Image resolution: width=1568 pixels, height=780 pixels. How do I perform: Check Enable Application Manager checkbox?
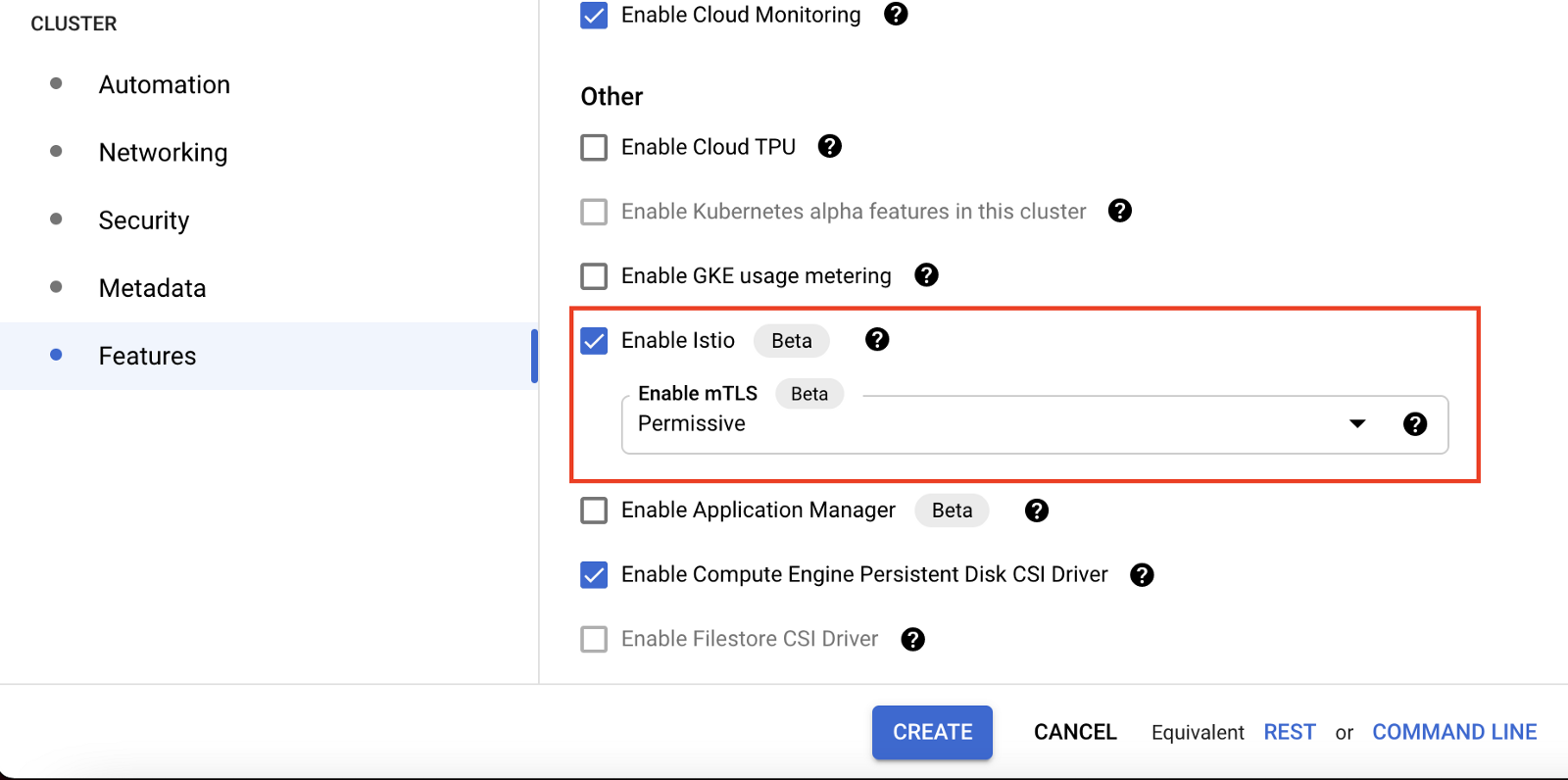(594, 511)
